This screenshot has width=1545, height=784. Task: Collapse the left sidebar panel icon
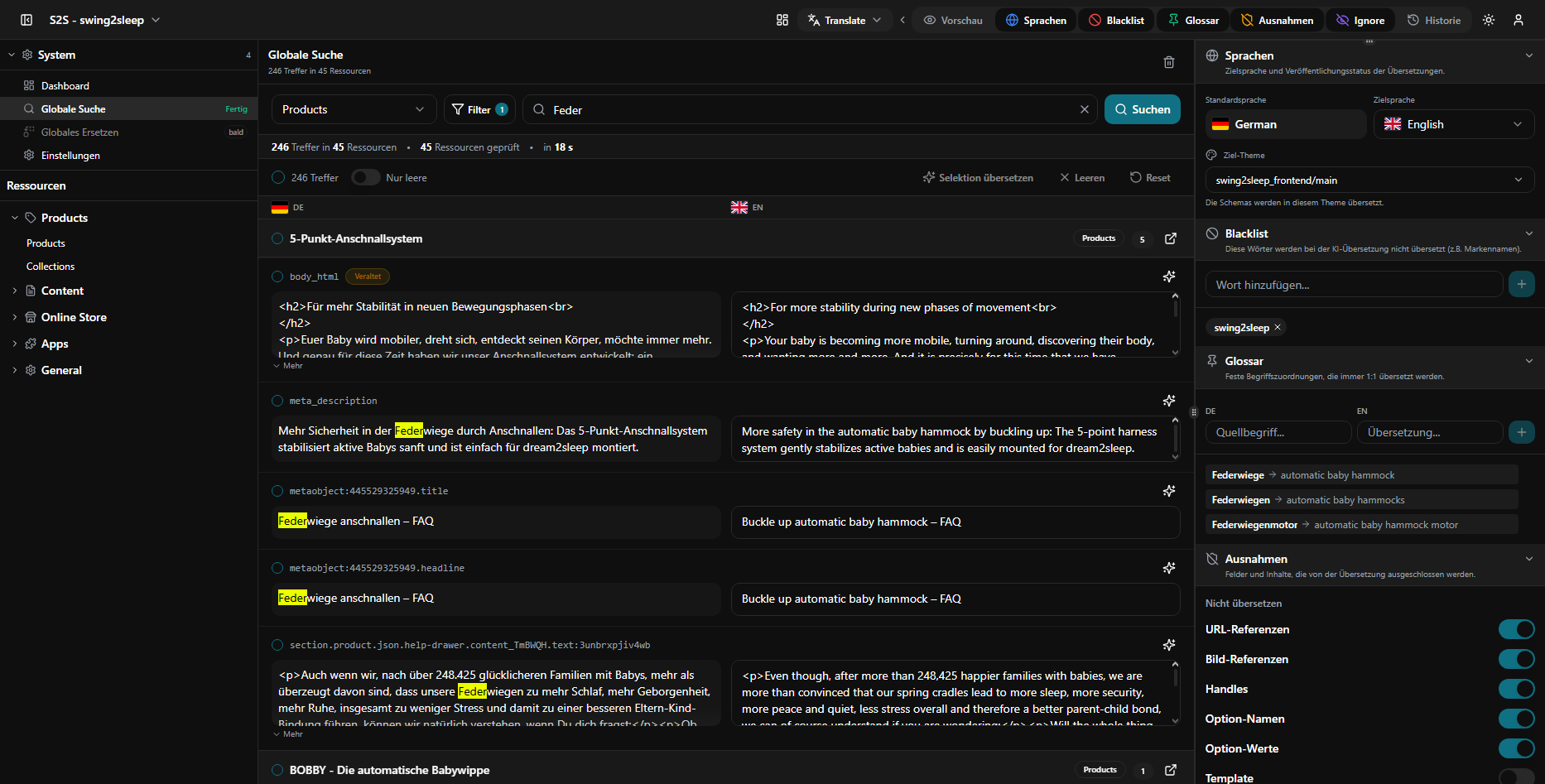click(26, 20)
